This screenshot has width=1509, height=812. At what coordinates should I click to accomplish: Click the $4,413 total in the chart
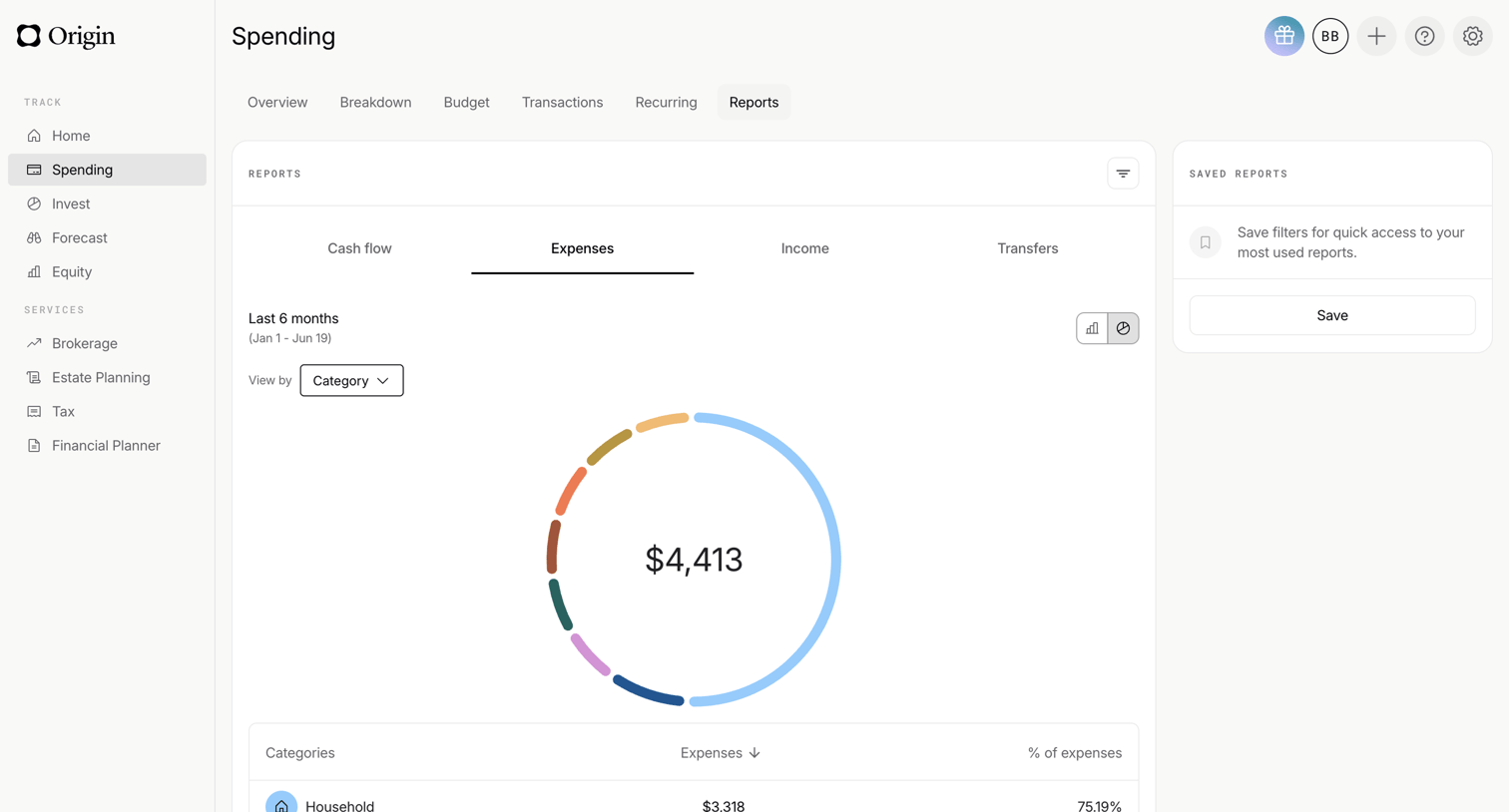pos(694,560)
